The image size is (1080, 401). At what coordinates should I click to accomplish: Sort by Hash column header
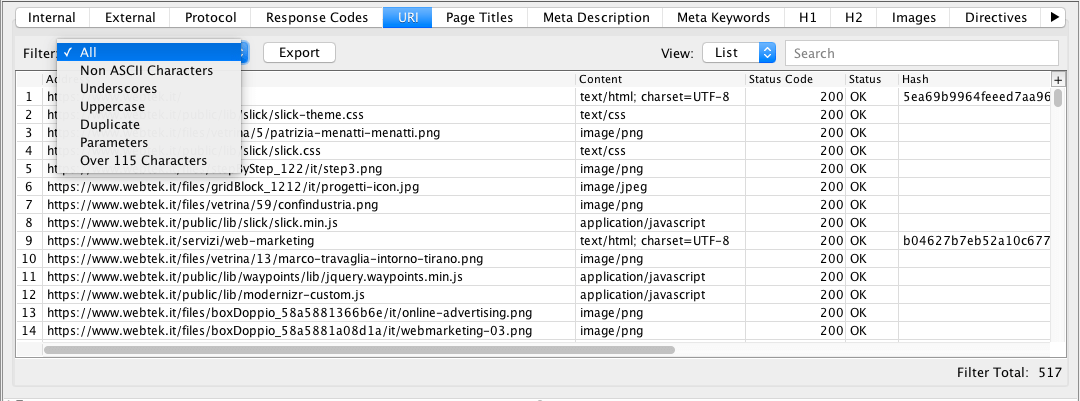974,79
